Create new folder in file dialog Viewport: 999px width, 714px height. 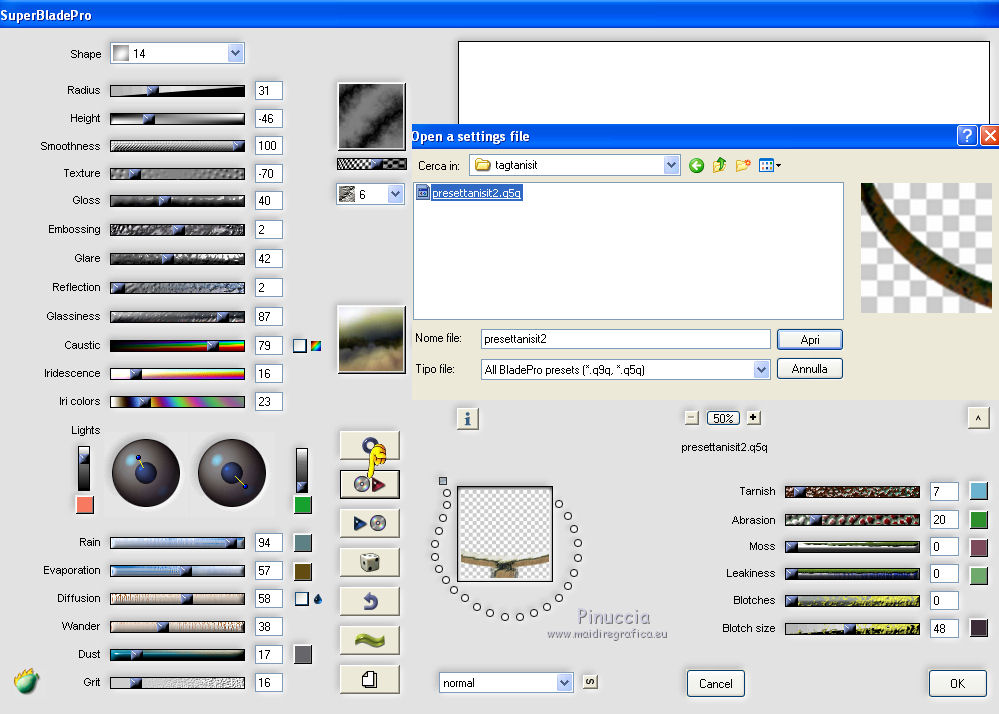click(x=743, y=165)
